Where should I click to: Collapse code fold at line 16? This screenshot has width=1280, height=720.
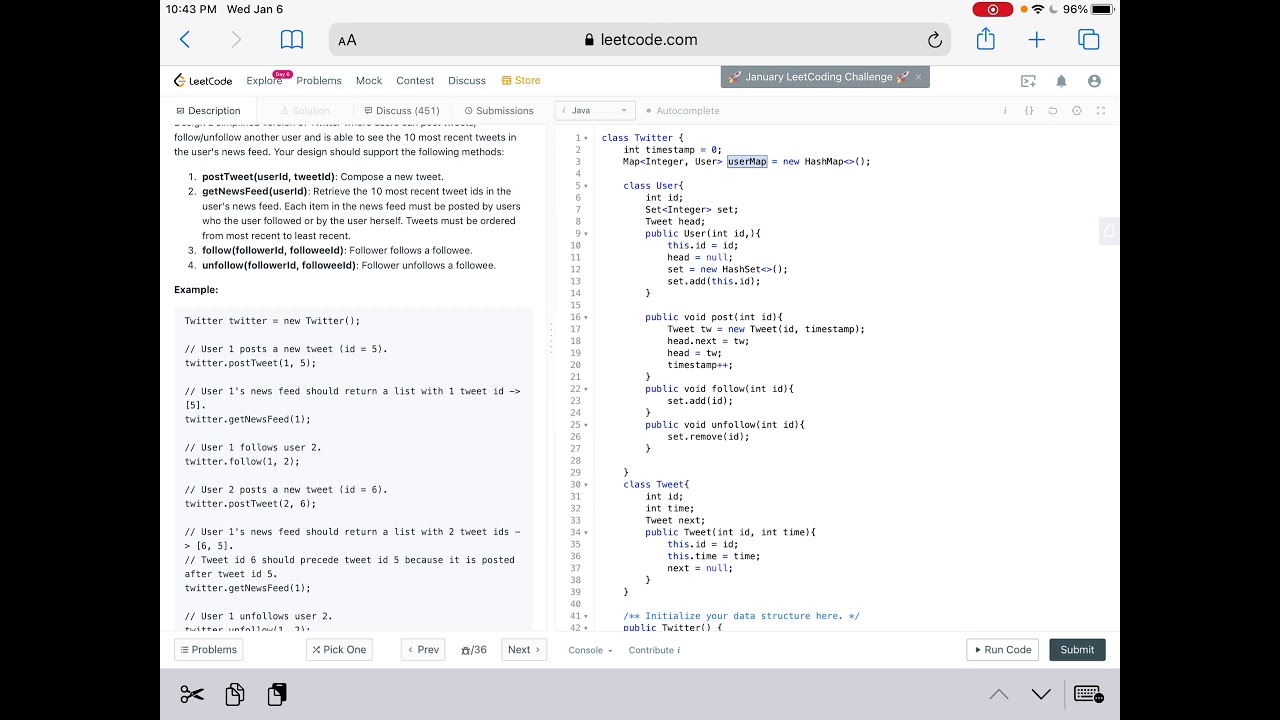pyautogui.click(x=586, y=317)
